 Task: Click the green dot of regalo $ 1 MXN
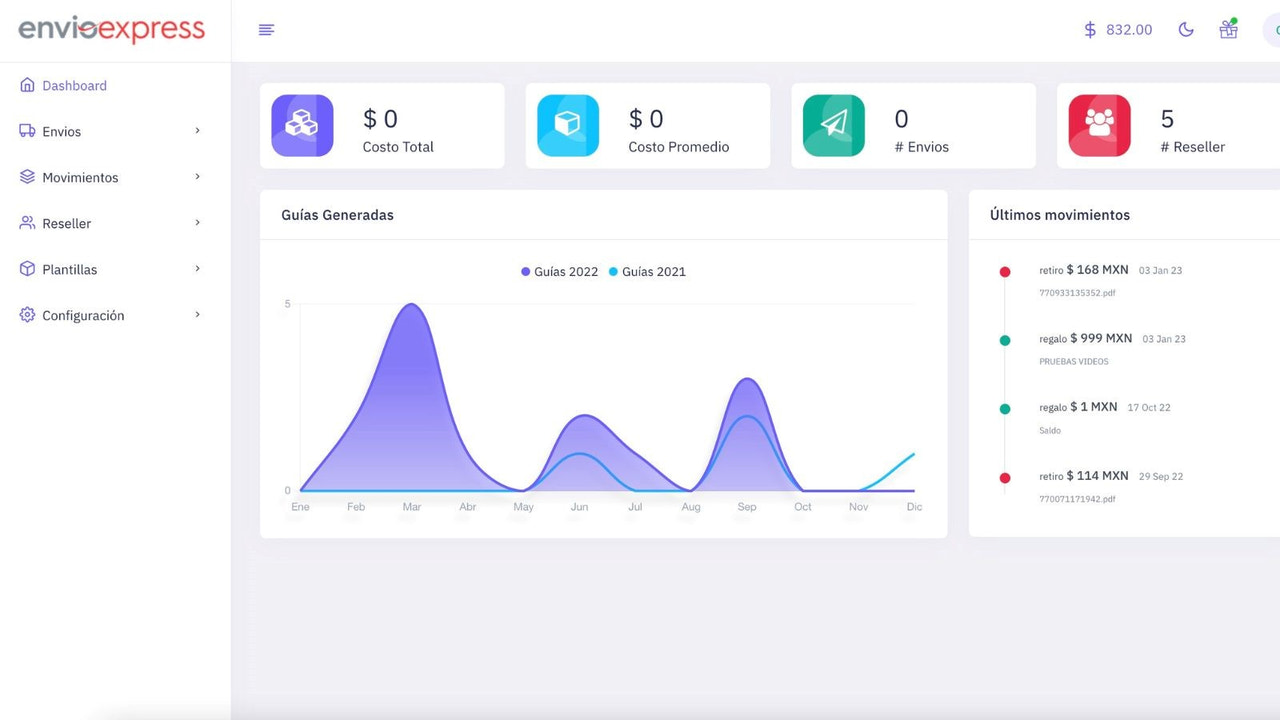click(1005, 409)
